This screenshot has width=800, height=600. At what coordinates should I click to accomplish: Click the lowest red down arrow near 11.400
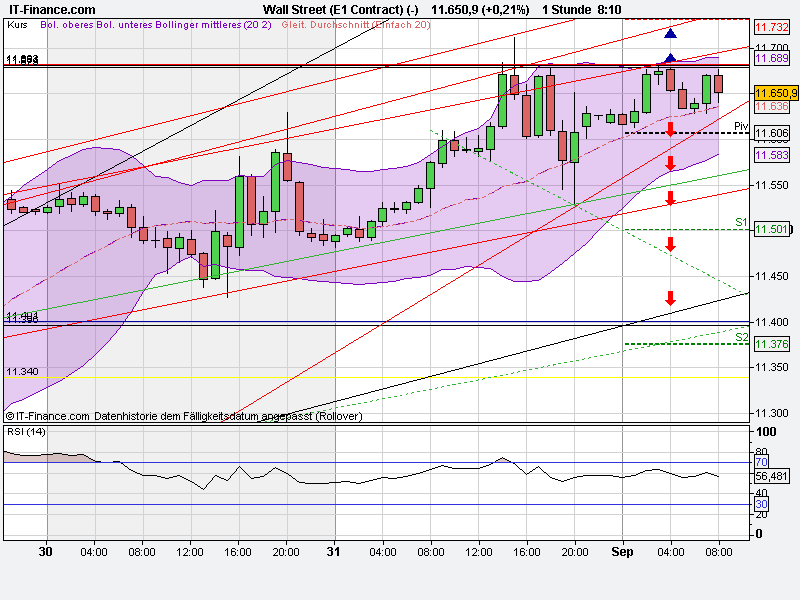coord(668,297)
